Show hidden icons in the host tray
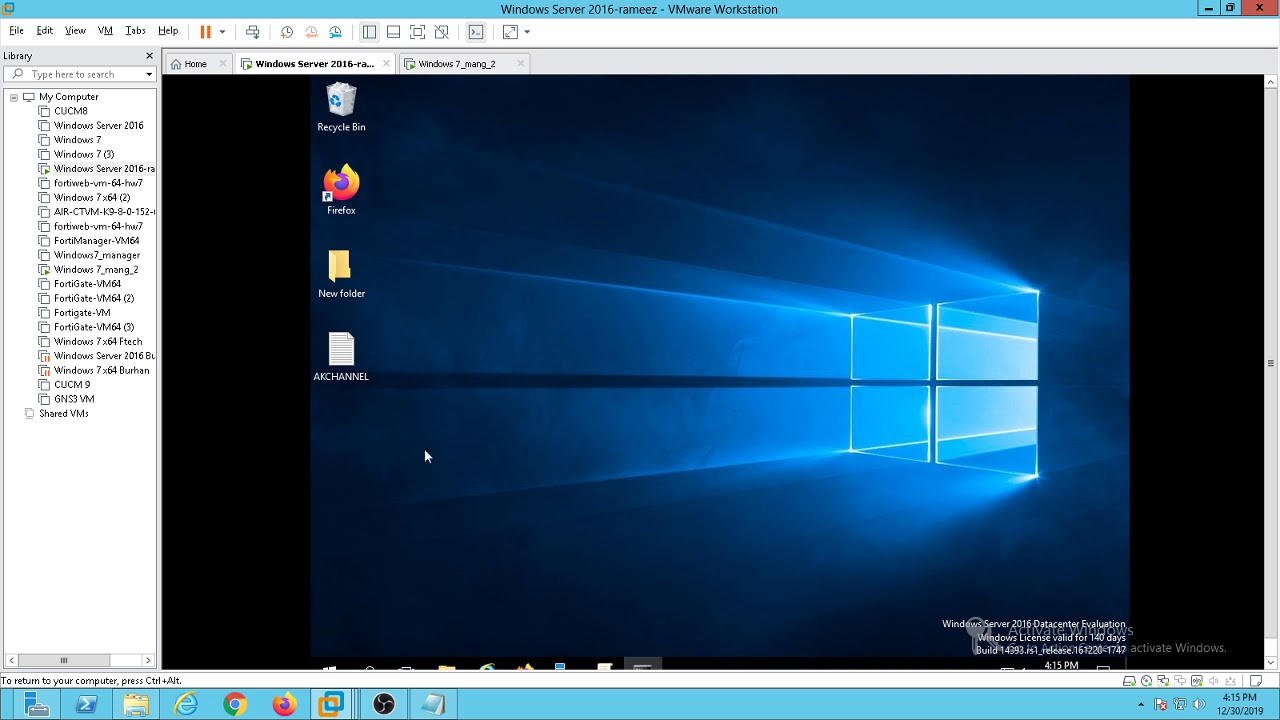Image resolution: width=1280 pixels, height=720 pixels. coord(1141,705)
